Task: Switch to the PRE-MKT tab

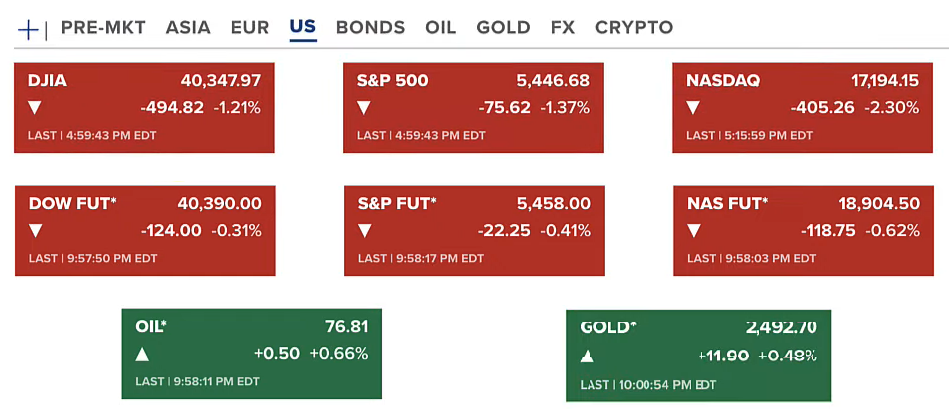Action: [103, 28]
